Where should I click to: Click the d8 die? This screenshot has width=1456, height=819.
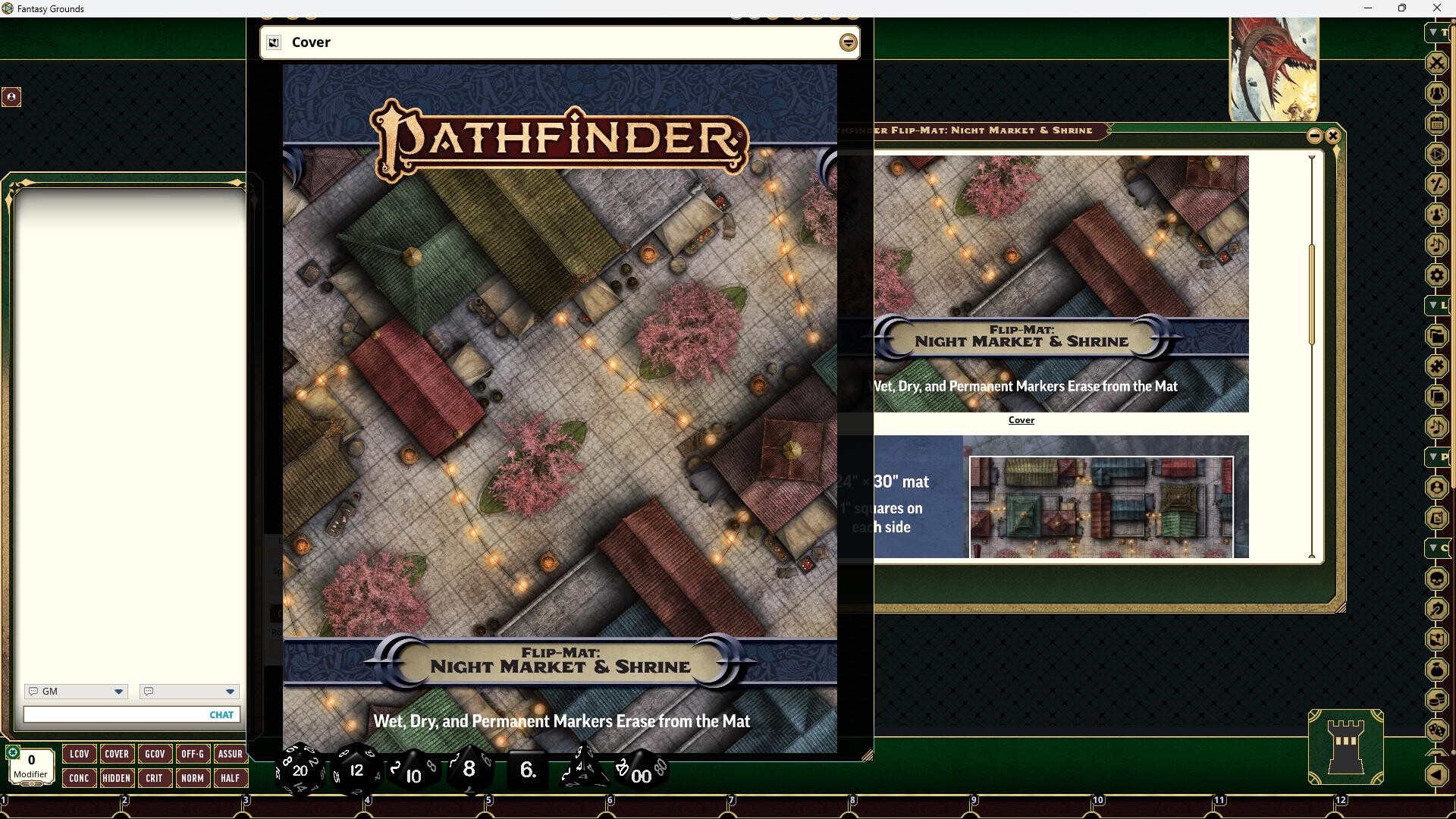(x=469, y=770)
